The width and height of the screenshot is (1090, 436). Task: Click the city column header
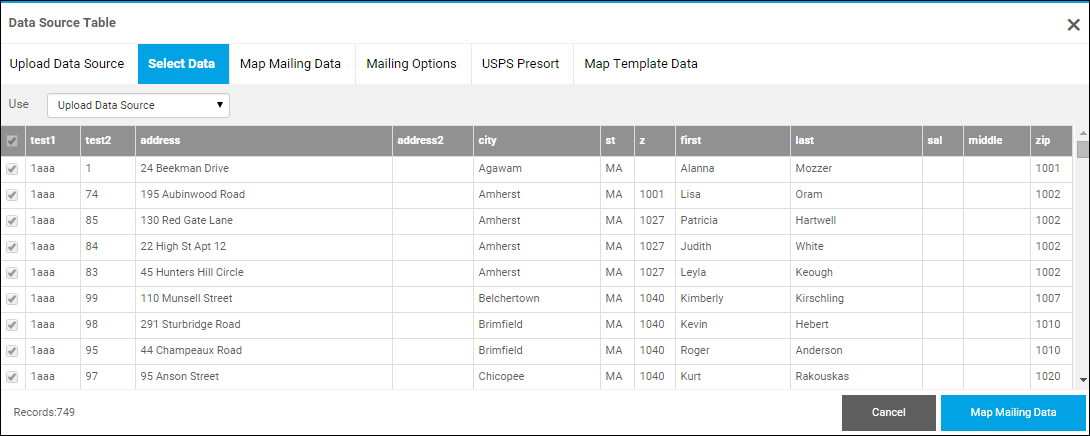(535, 141)
